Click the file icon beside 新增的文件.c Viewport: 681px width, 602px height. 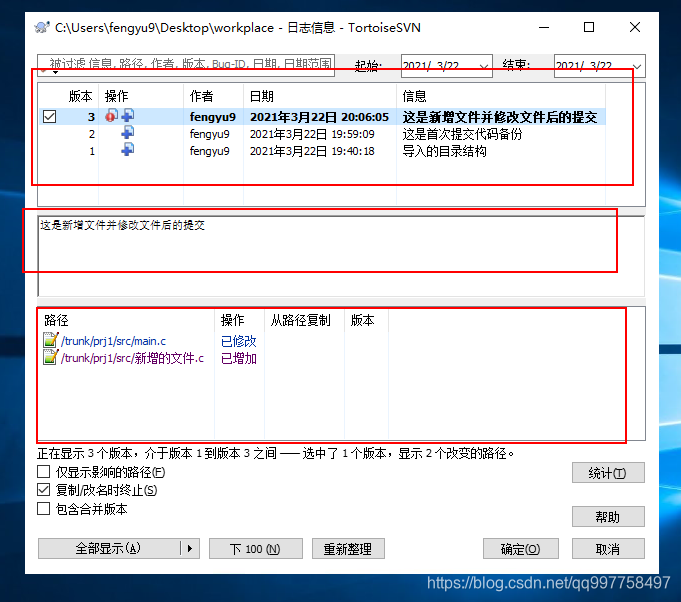[51, 357]
